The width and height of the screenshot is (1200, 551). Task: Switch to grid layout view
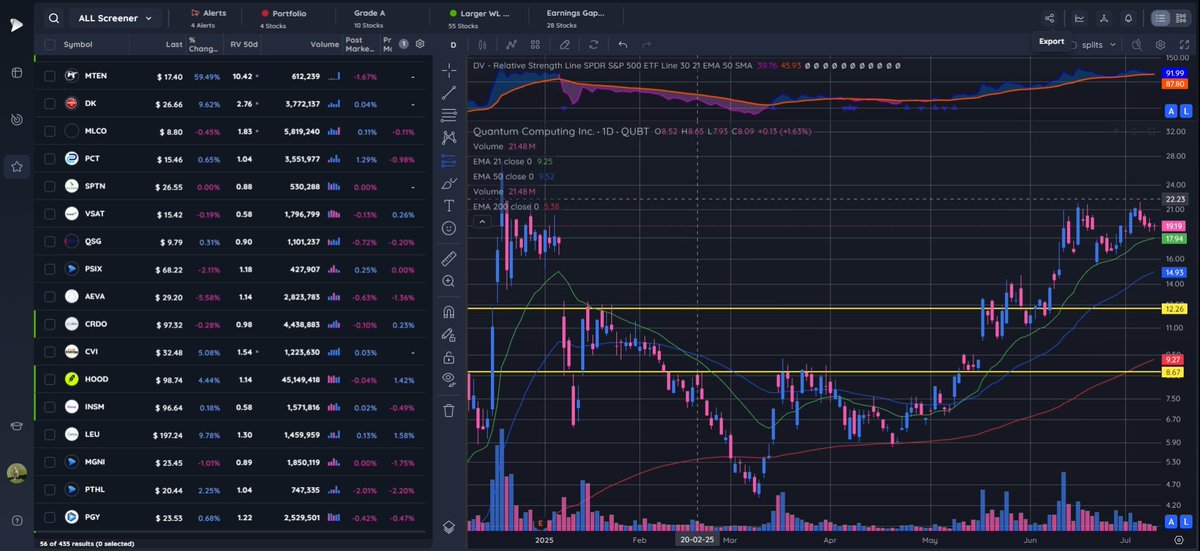pyautogui.click(x=1183, y=18)
